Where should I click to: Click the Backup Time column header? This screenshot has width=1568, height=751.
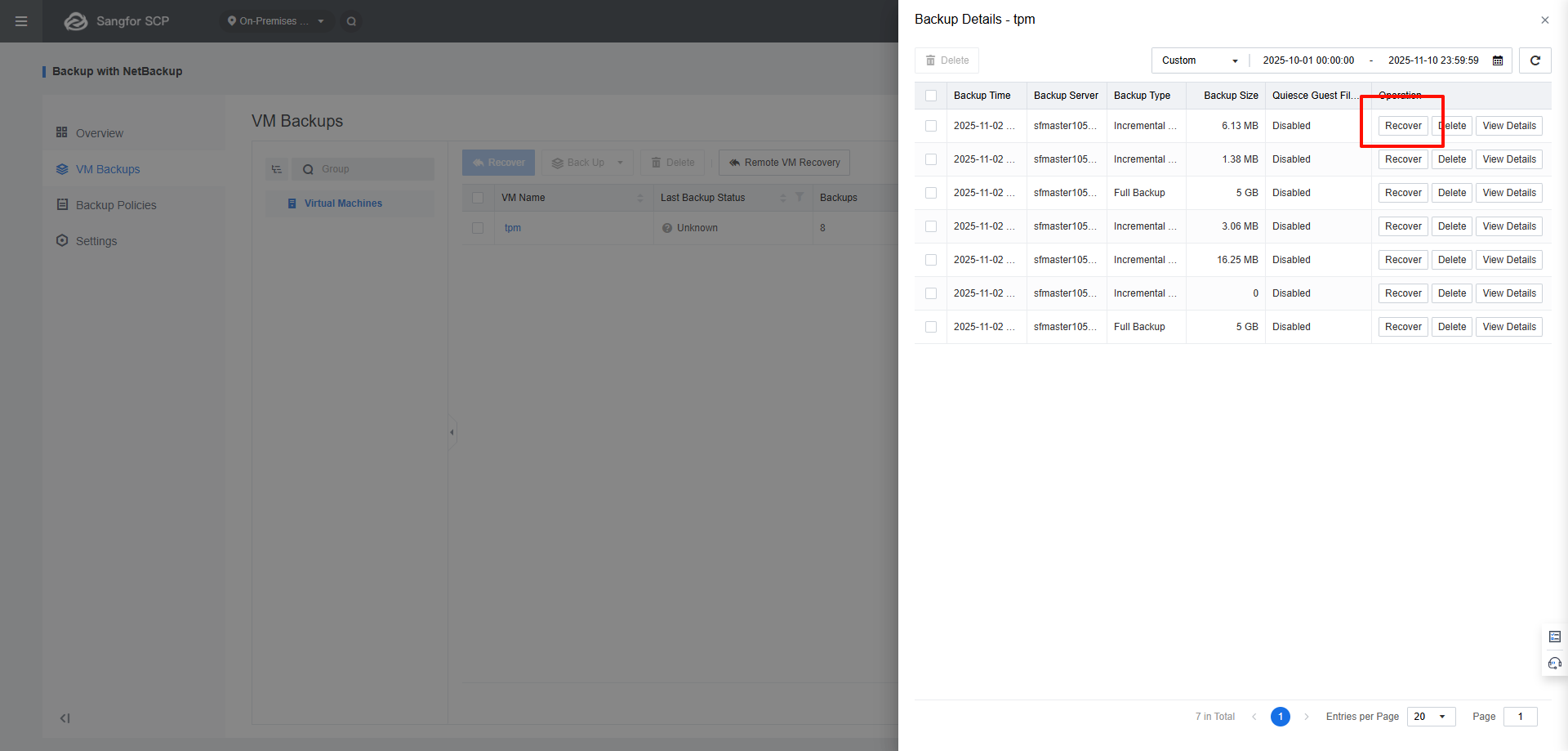[987, 96]
